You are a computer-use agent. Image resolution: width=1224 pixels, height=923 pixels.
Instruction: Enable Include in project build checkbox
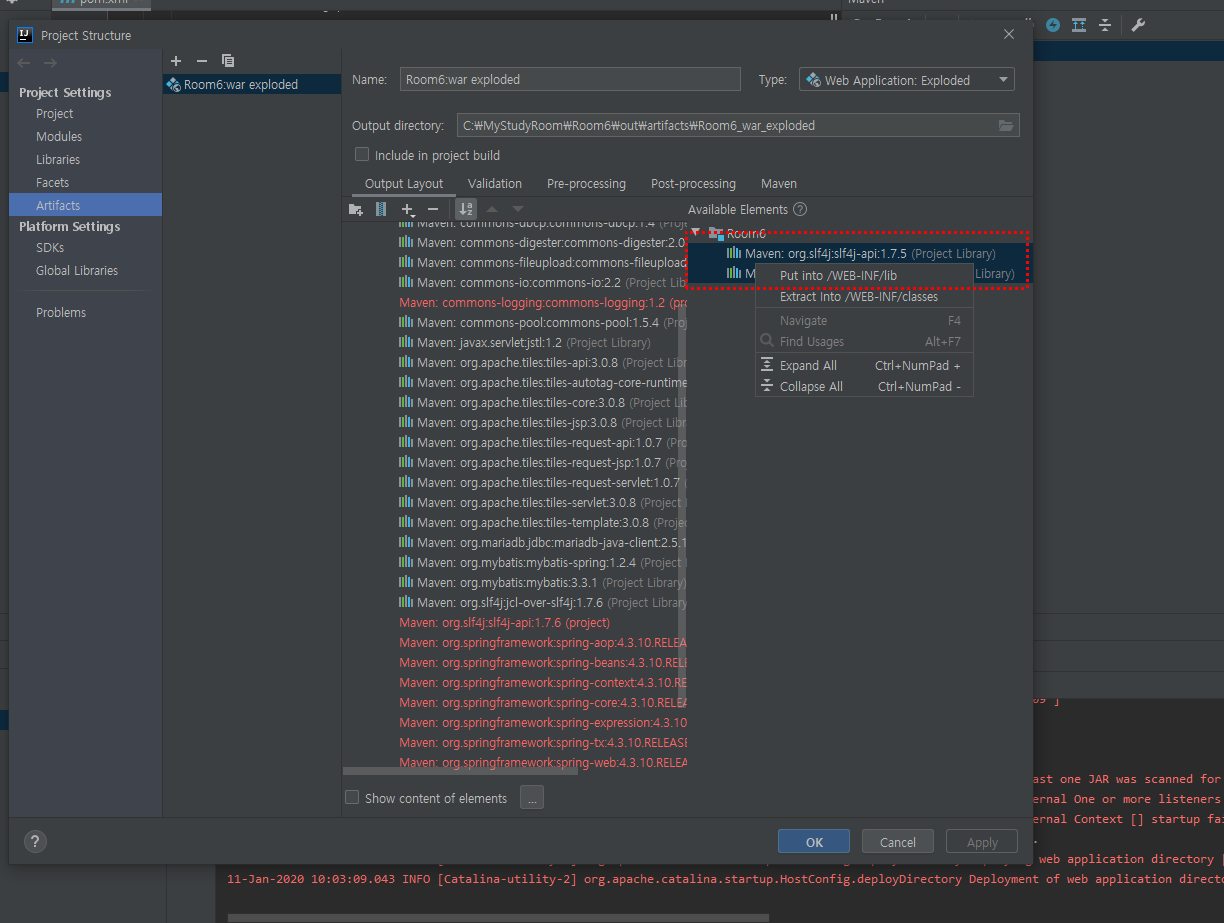coord(362,155)
